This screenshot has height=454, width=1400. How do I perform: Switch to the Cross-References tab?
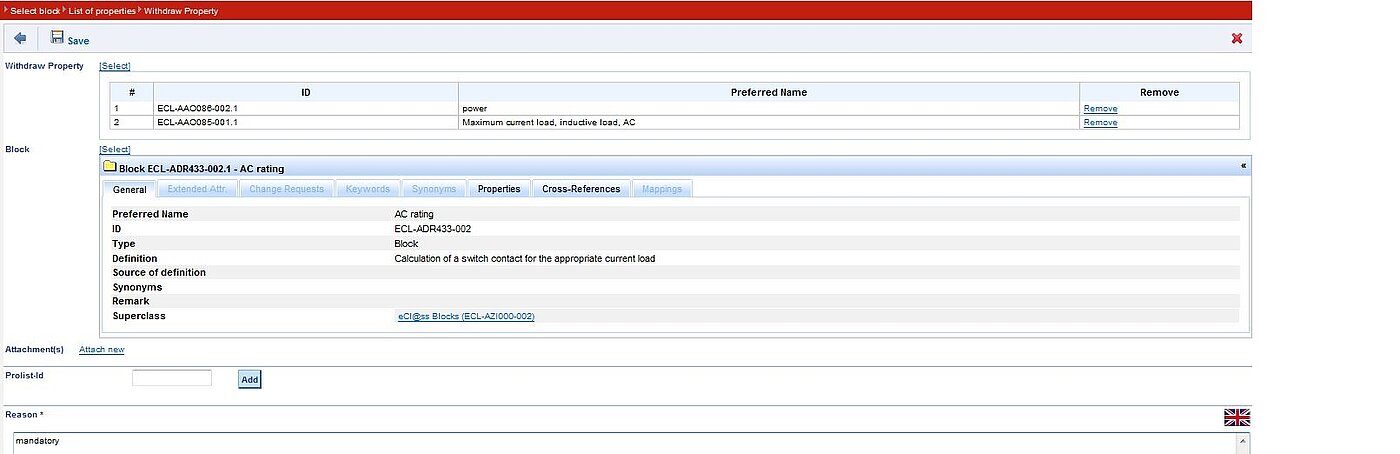click(581, 189)
